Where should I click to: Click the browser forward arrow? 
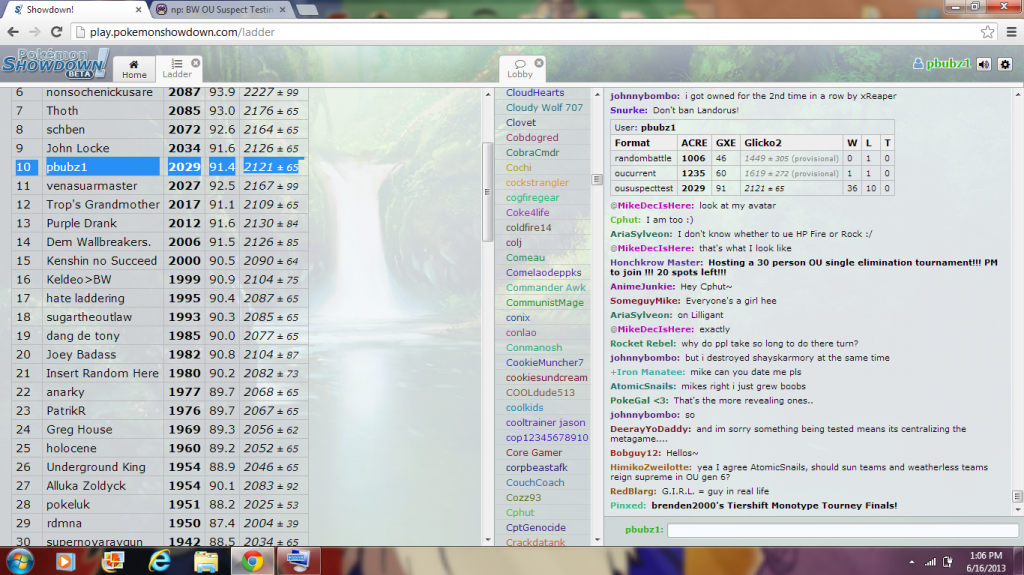pyautogui.click(x=35, y=32)
